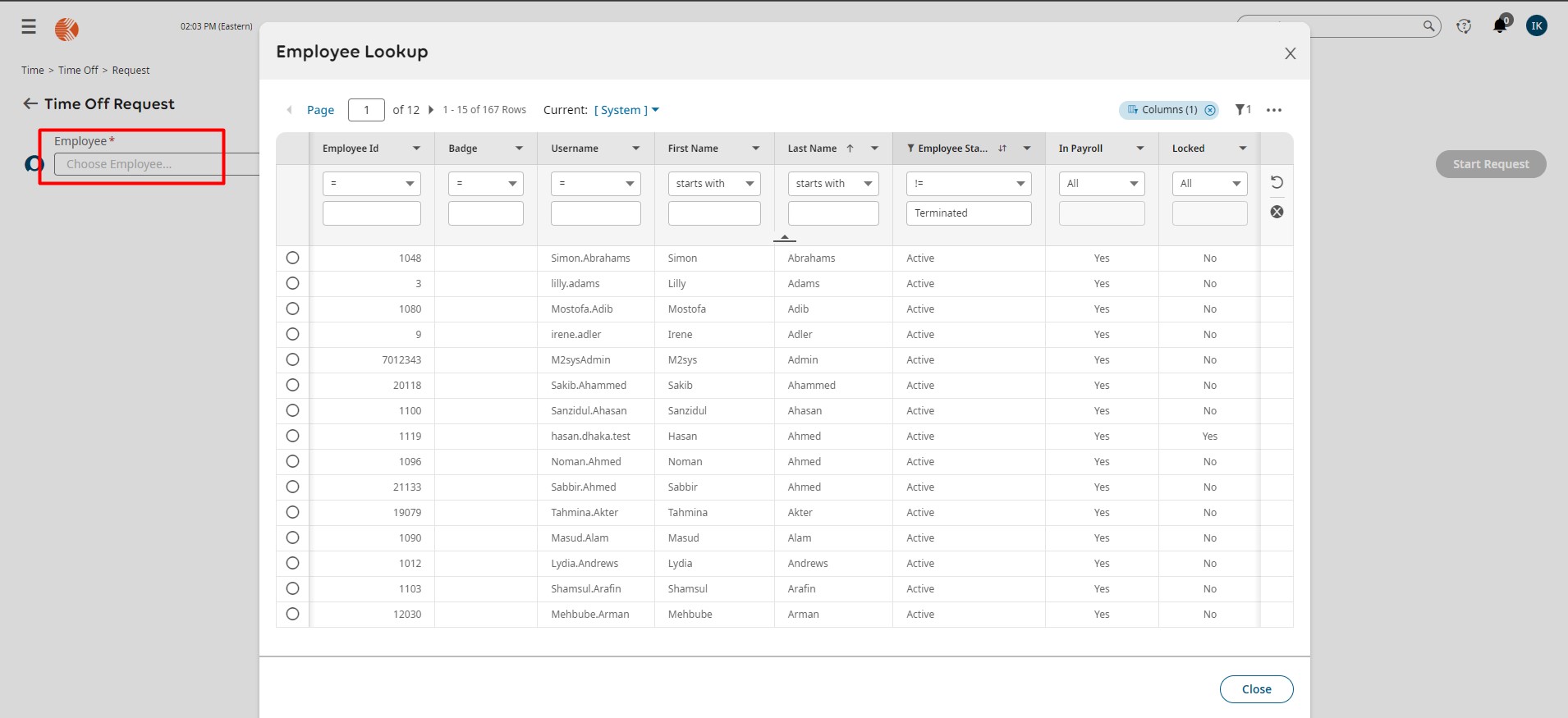Screen dimensions: 1568x718
Task: Click the notification bell icon
Action: (x=1499, y=26)
